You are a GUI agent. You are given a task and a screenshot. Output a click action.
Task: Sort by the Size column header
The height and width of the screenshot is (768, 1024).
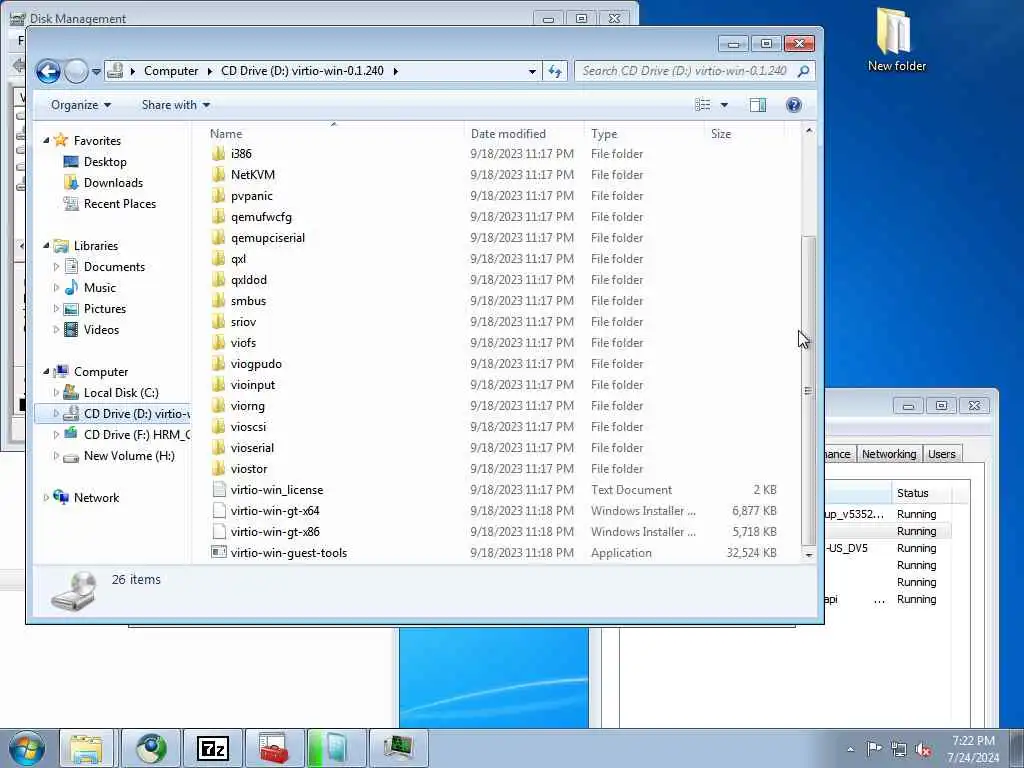[x=721, y=134]
